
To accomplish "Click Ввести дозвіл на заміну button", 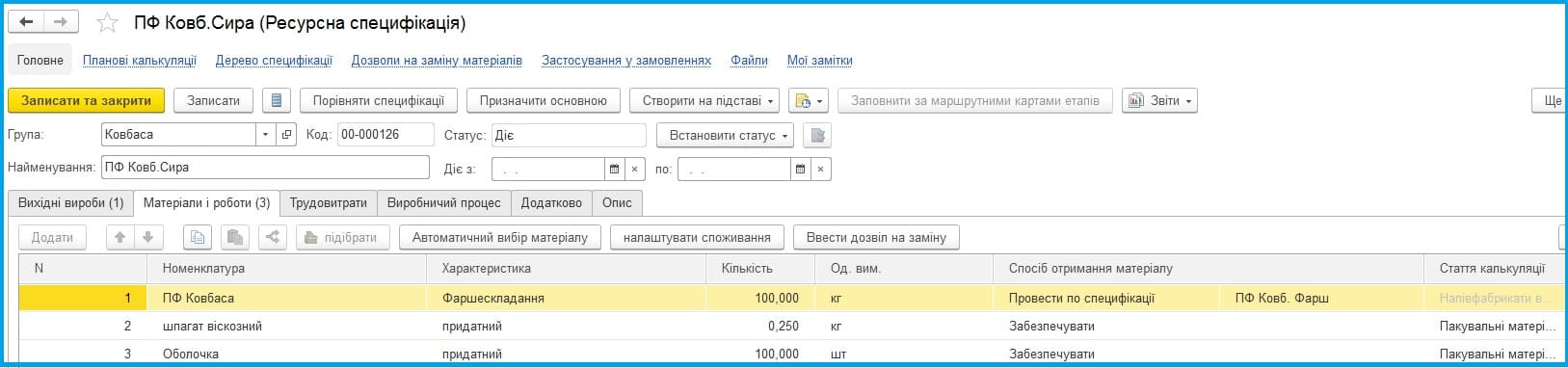I will click(x=876, y=237).
